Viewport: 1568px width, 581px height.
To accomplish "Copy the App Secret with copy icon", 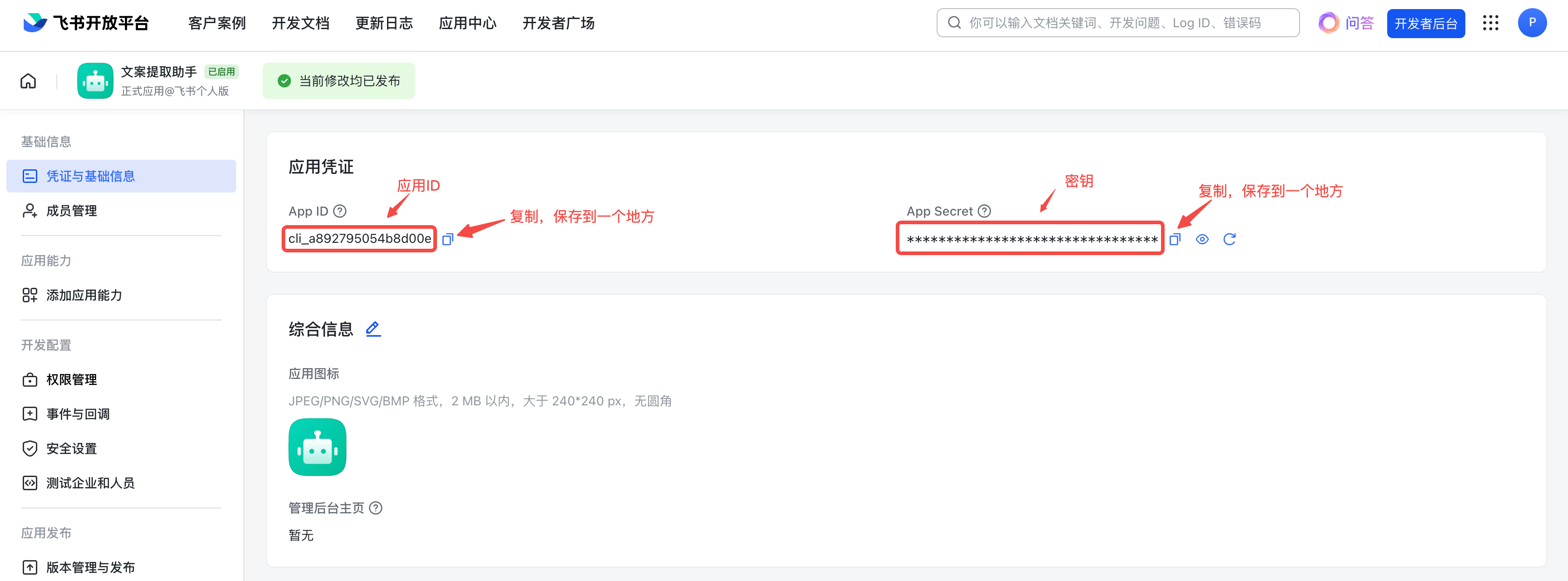I will click(1175, 239).
